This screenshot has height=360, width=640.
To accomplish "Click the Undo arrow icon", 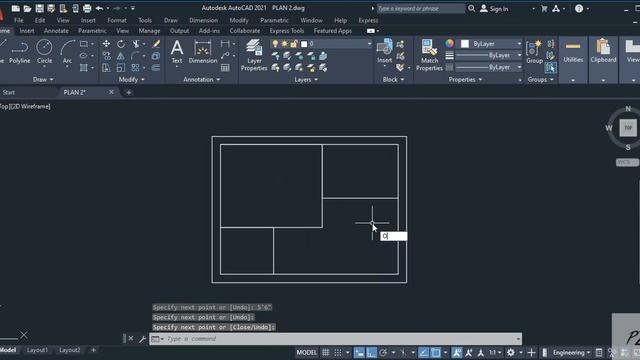I will click(99, 8).
